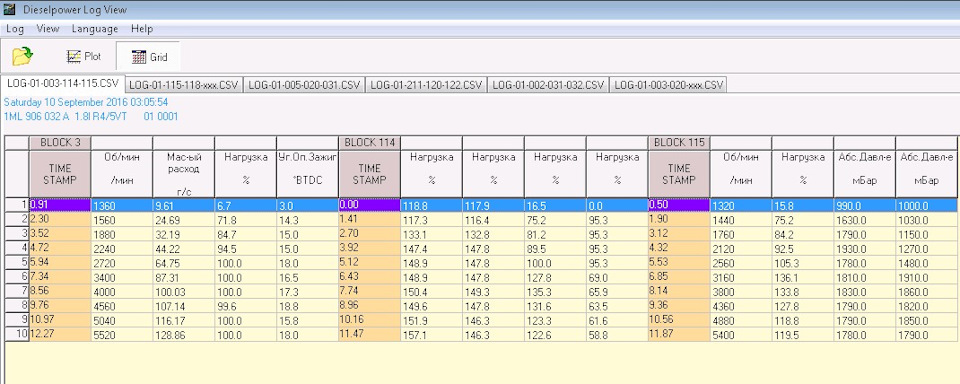The width and height of the screenshot is (960, 384).
Task: Click the Уг.Оп.Зажиг °BTDC column header
Action: [307, 174]
